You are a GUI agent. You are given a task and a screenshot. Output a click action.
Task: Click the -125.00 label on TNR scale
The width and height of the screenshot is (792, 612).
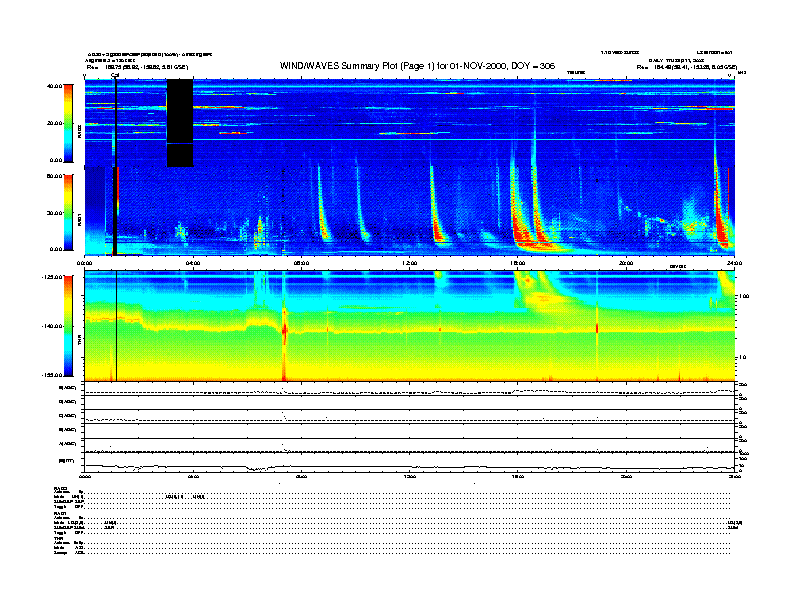52,277
